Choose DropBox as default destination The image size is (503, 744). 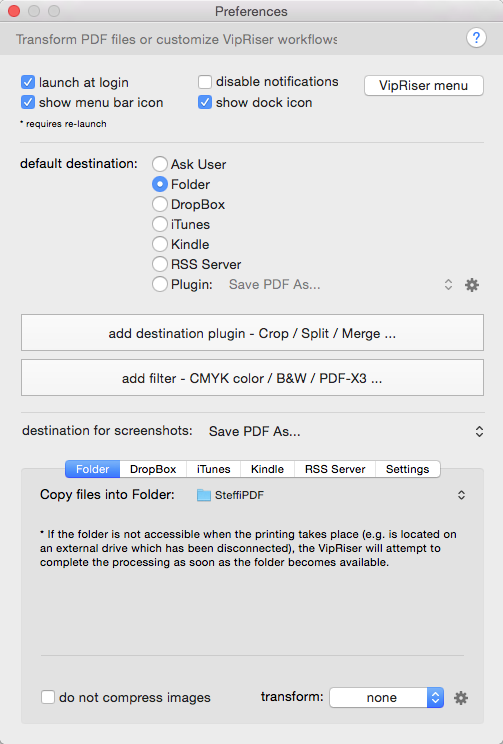coord(160,204)
